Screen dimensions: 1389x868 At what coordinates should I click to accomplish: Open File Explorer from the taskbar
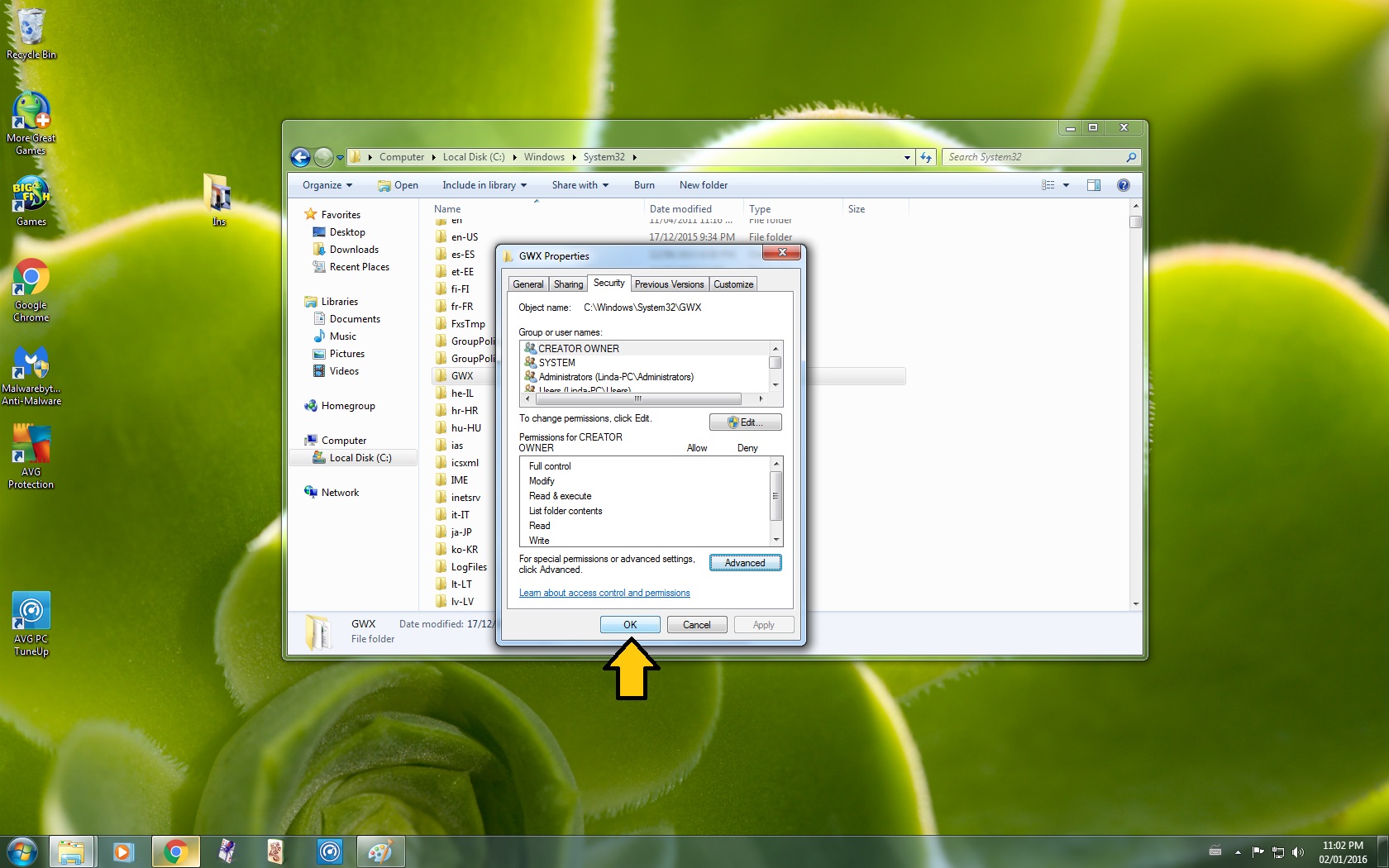(x=71, y=851)
